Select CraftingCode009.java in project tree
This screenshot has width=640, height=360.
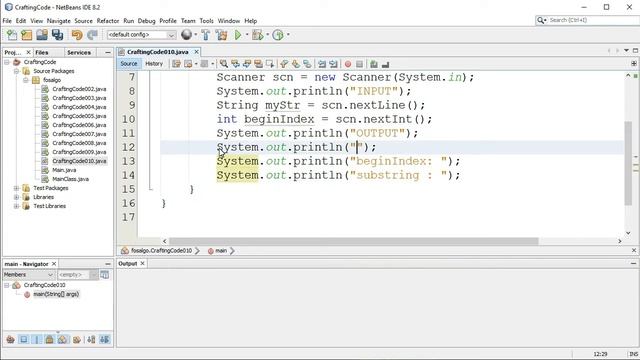point(79,152)
